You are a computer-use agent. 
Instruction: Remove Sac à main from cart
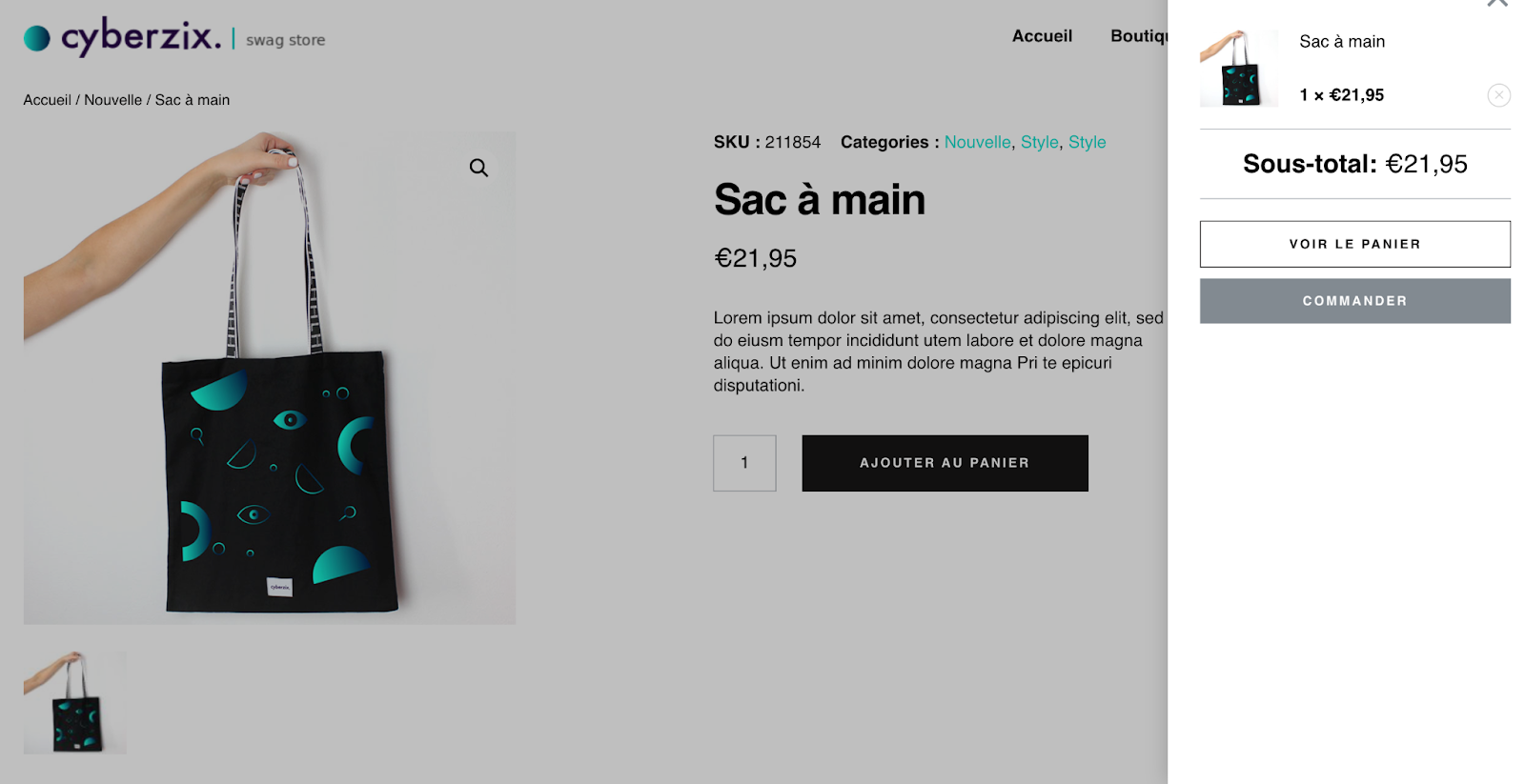[x=1498, y=95]
